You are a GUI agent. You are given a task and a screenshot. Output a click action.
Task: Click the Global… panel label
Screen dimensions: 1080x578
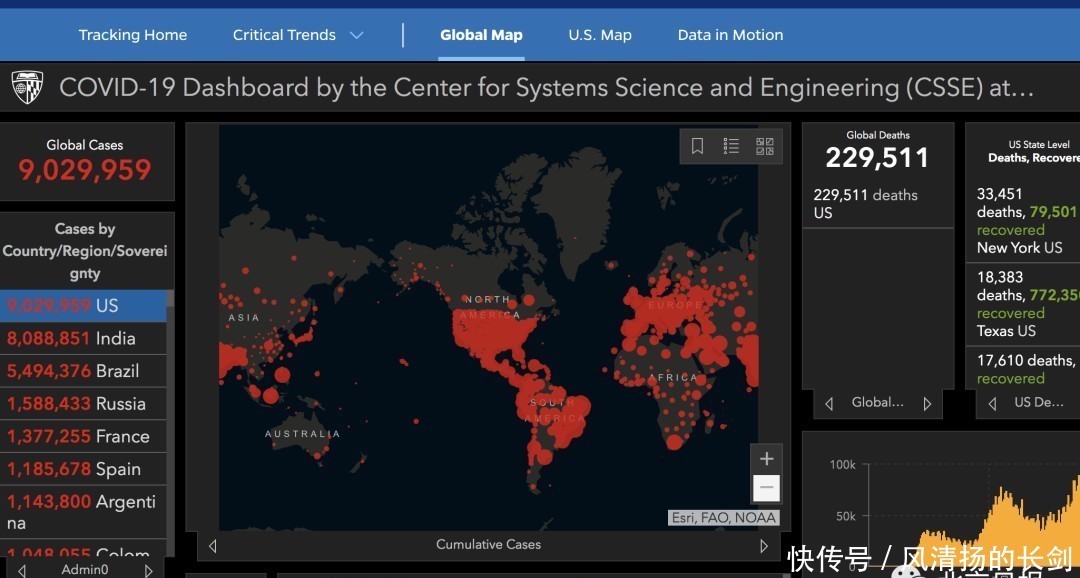878,402
